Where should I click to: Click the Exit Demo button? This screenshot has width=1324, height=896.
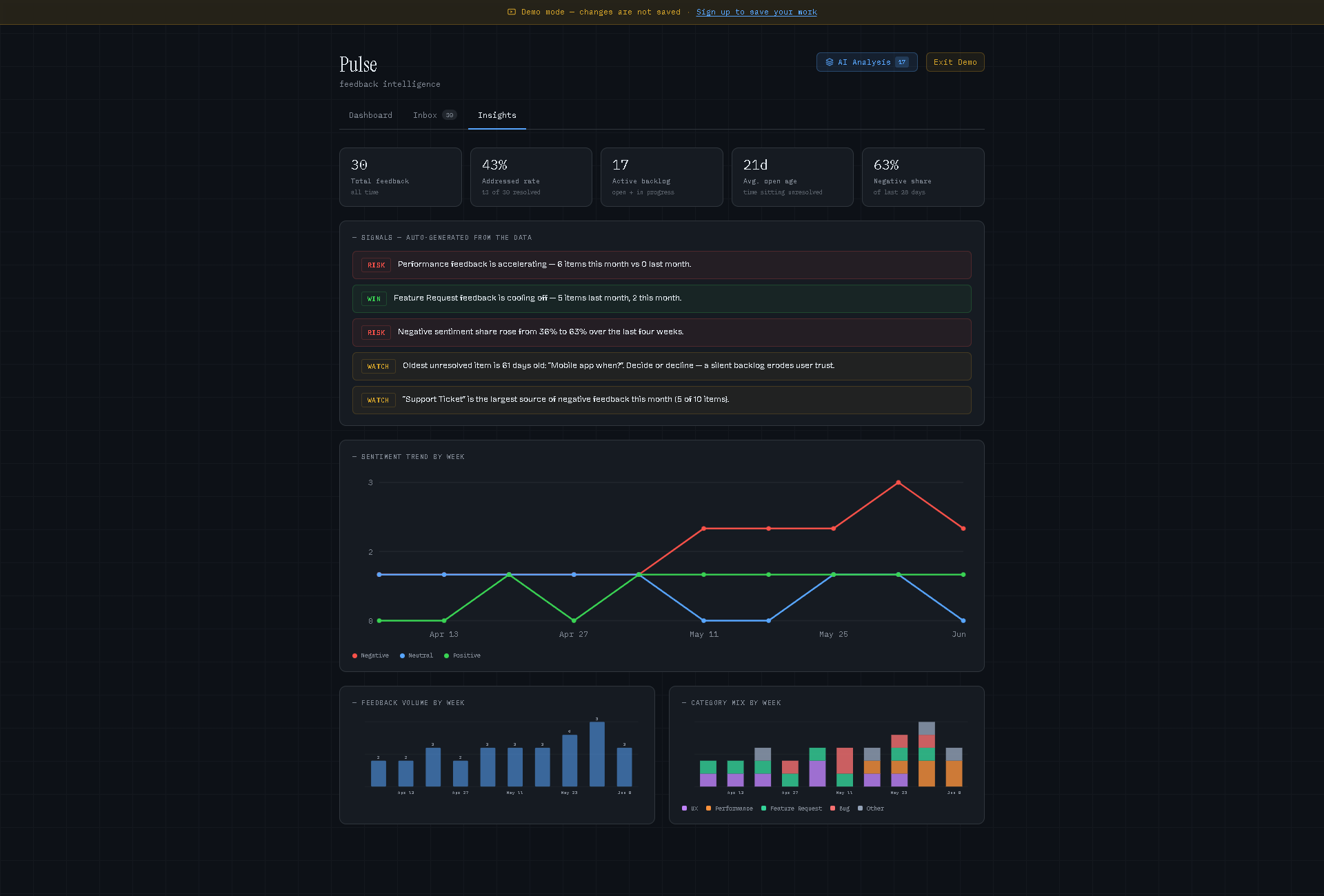tap(955, 62)
